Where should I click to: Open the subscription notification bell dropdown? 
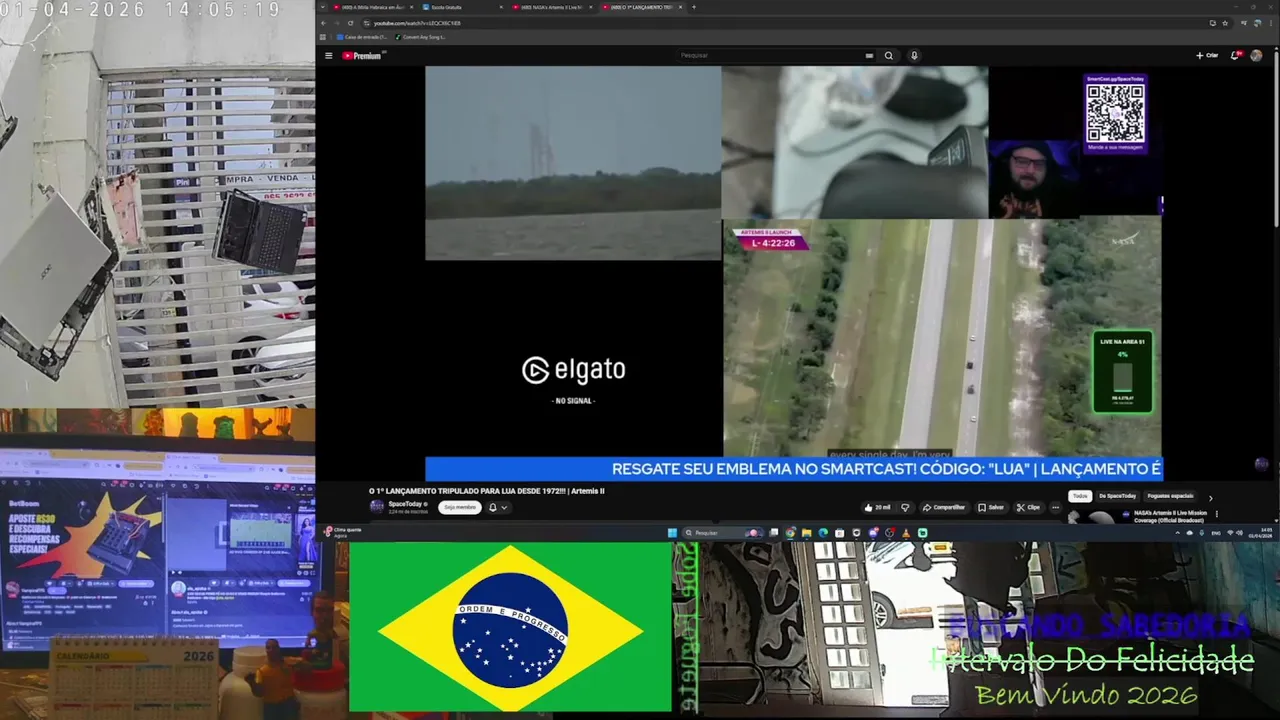497,507
